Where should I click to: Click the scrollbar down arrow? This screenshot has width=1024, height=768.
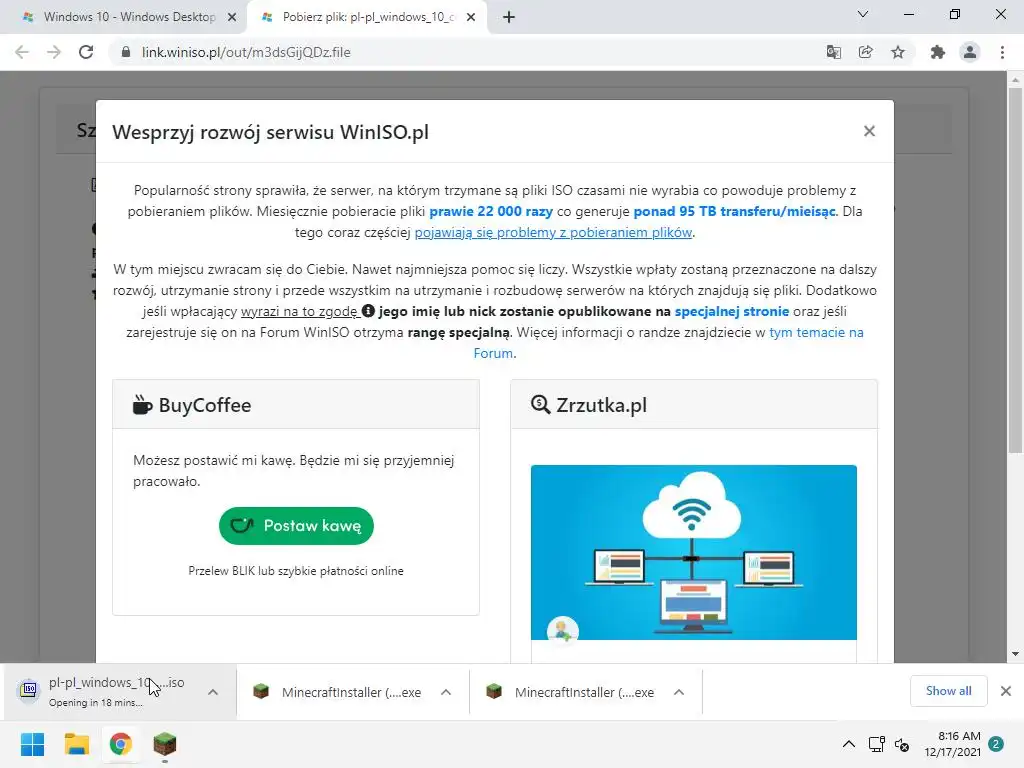pyautogui.click(x=1015, y=654)
